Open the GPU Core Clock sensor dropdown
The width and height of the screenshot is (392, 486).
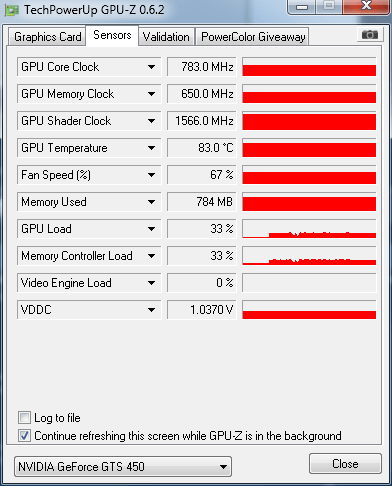(151, 67)
